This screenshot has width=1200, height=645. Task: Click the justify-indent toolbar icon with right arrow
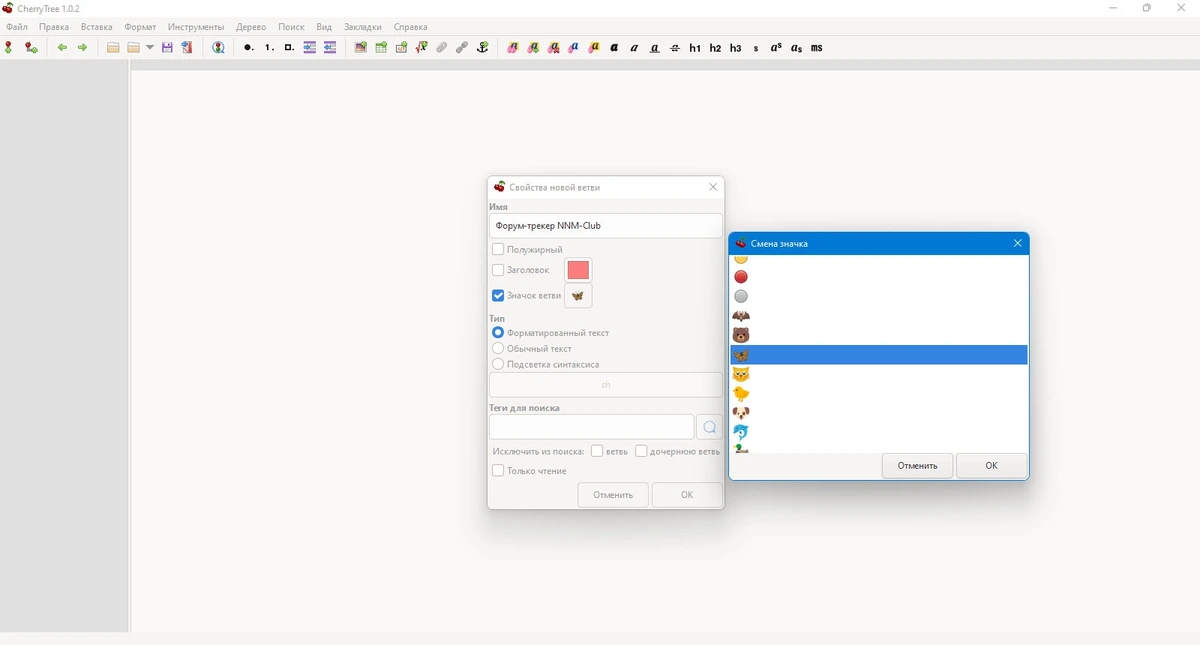click(310, 48)
